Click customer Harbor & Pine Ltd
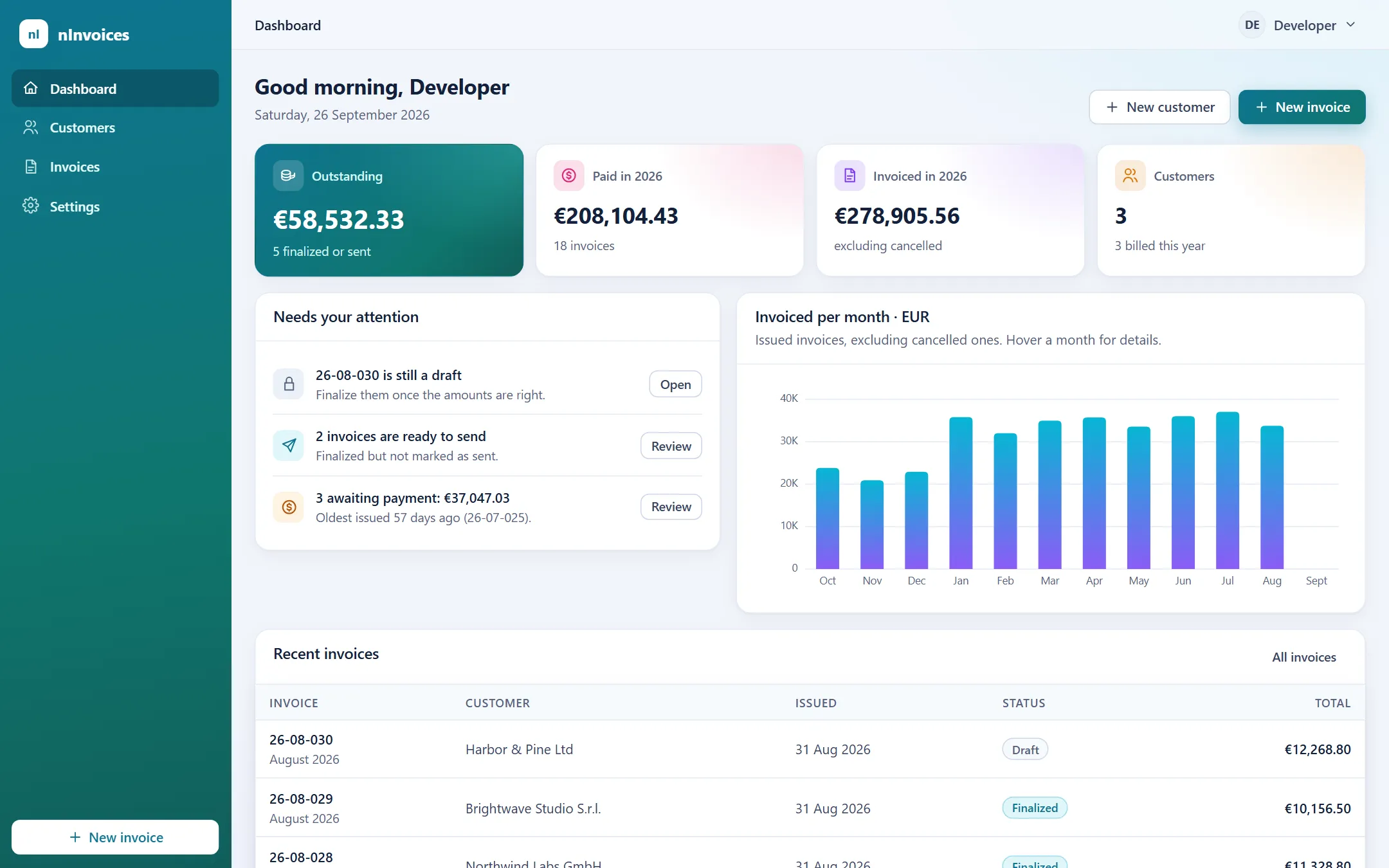The image size is (1389, 868). pyautogui.click(x=519, y=749)
